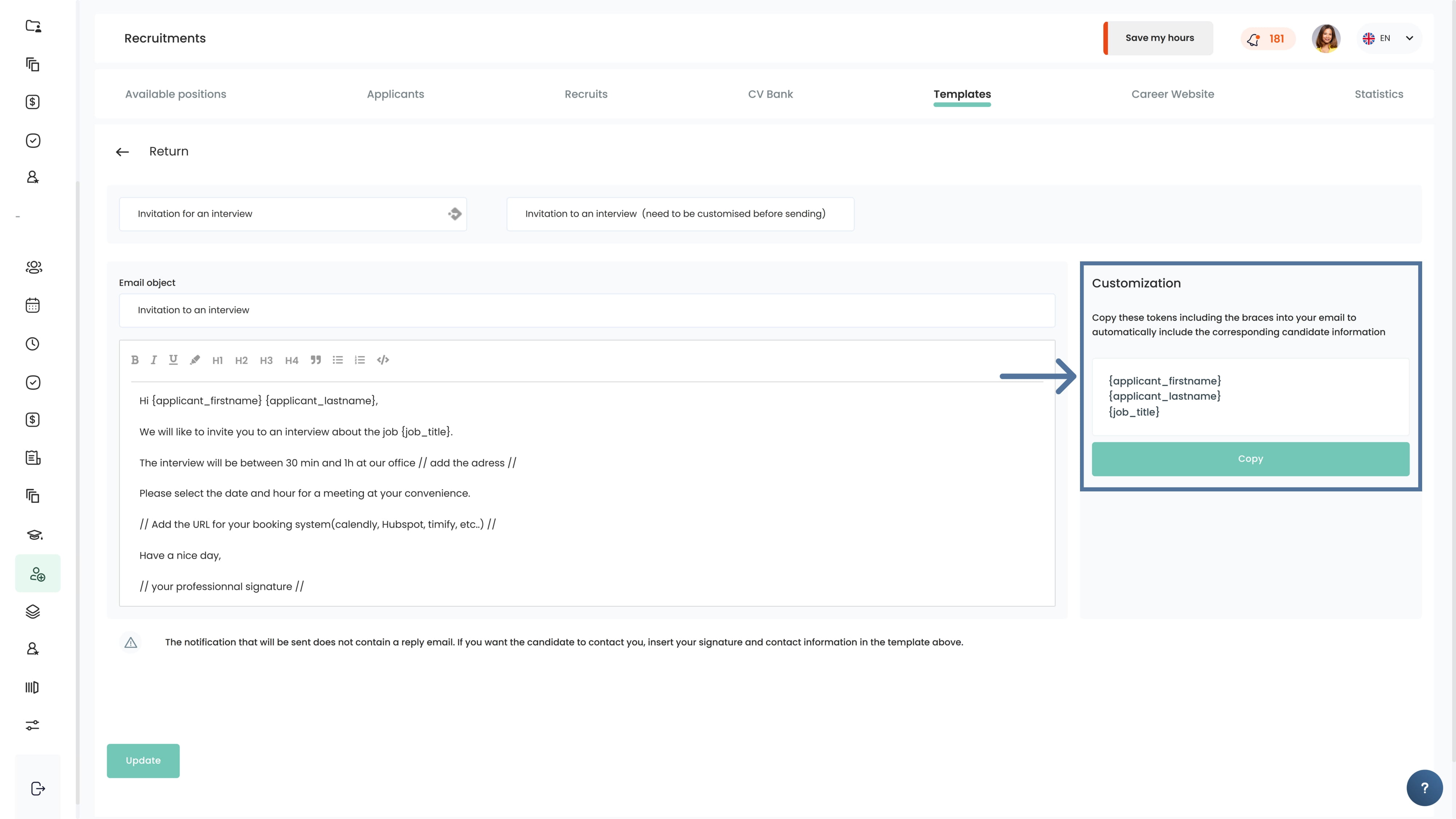This screenshot has height=819, width=1456.
Task: Expand the EN language dropdown
Action: coord(1410,39)
